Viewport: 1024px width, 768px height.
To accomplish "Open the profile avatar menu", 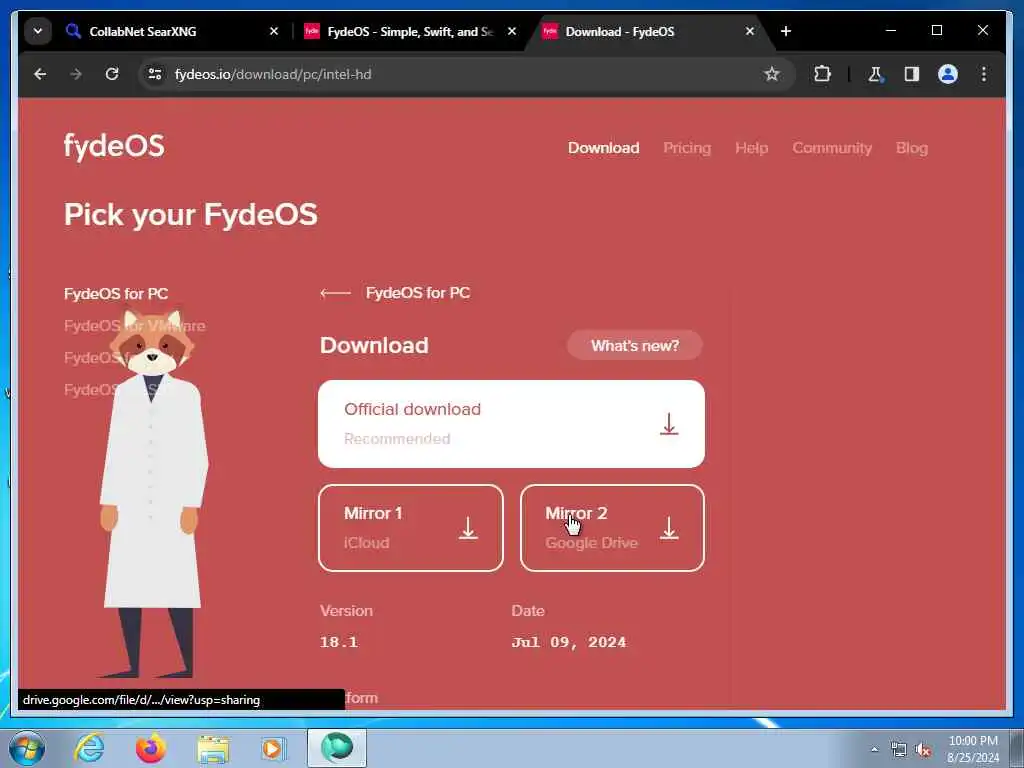I will (x=948, y=74).
